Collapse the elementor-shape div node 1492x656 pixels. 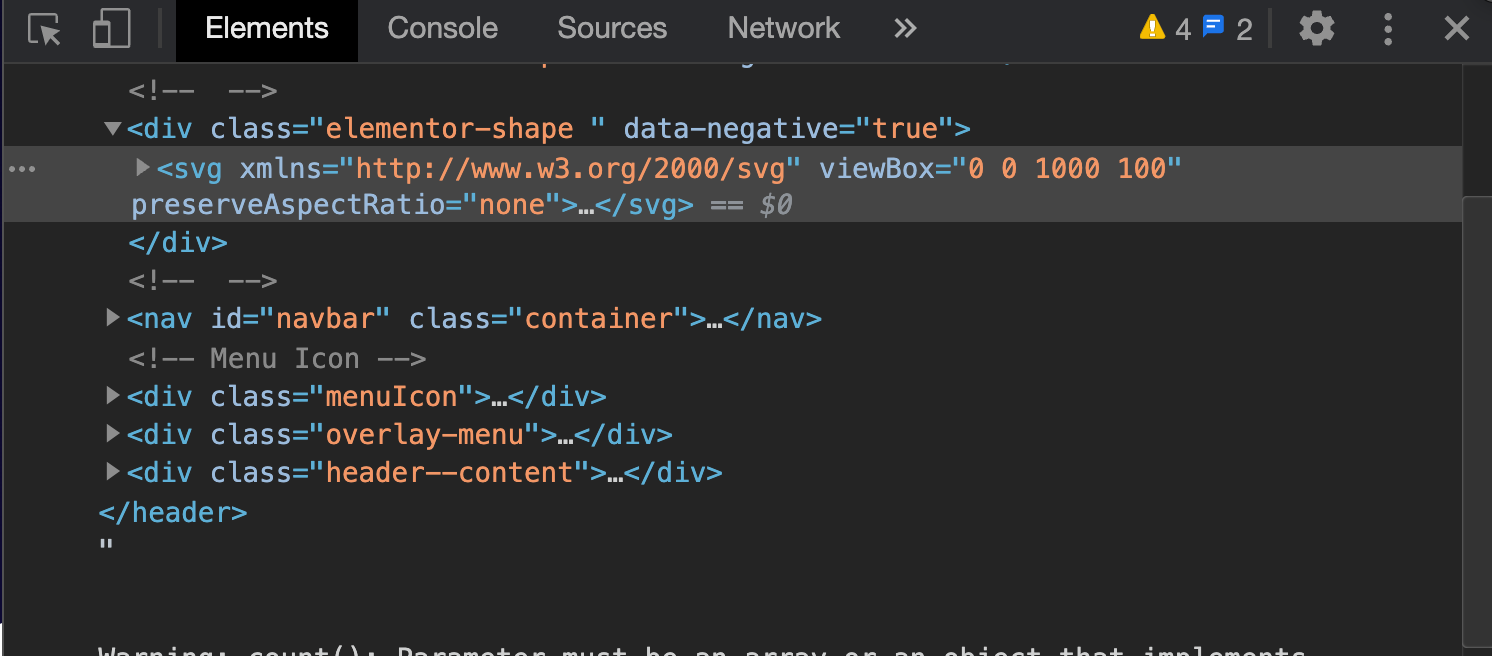point(112,128)
